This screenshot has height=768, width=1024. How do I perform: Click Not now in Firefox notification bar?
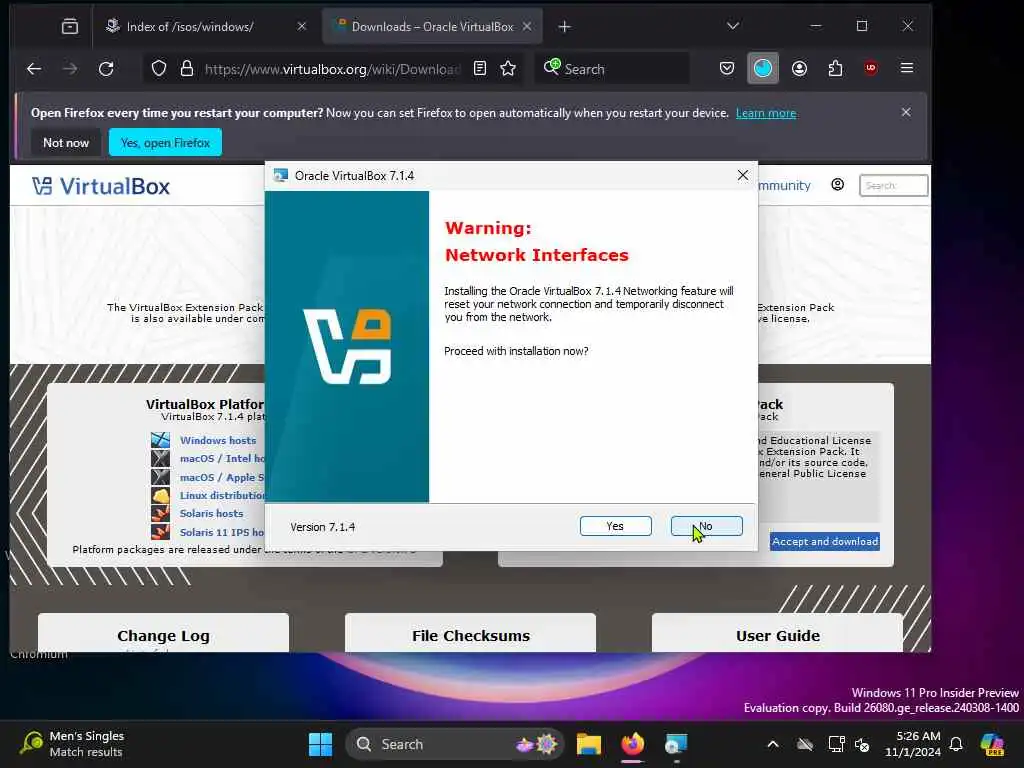tap(66, 142)
